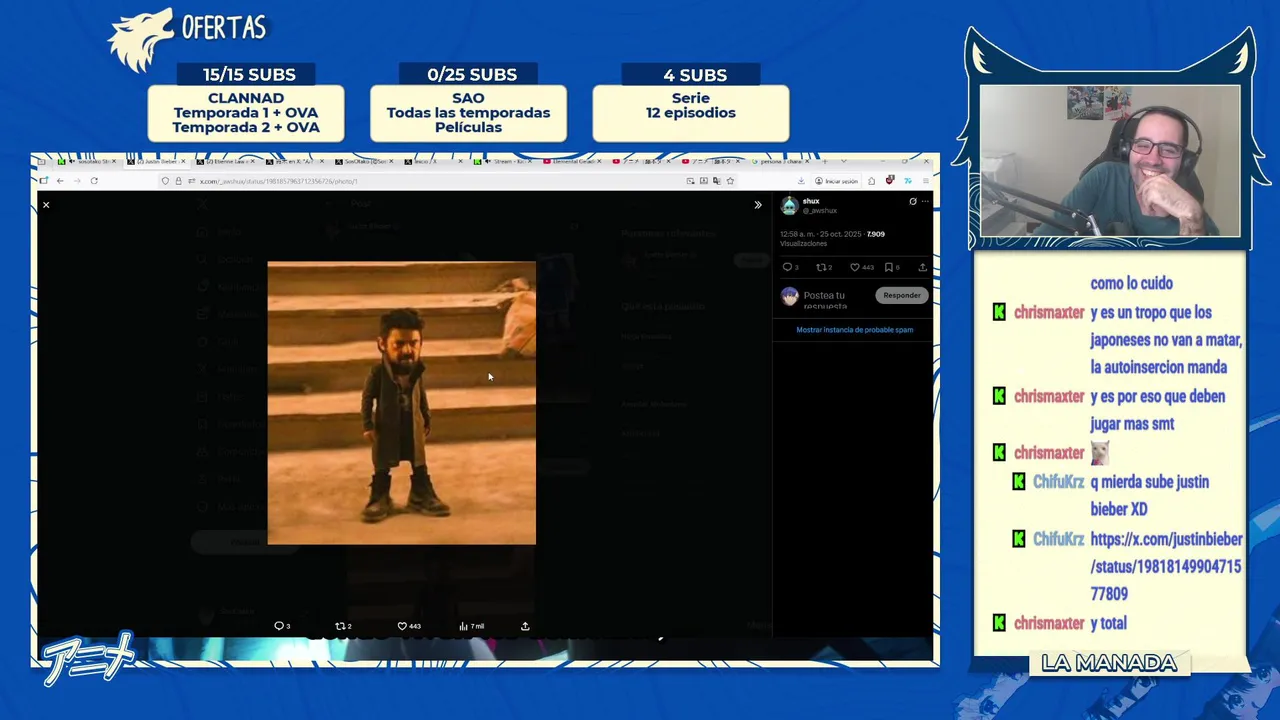The height and width of the screenshot is (720, 1280).
Task: Switch to the Justin Bieber tab
Action: click(x=158, y=161)
